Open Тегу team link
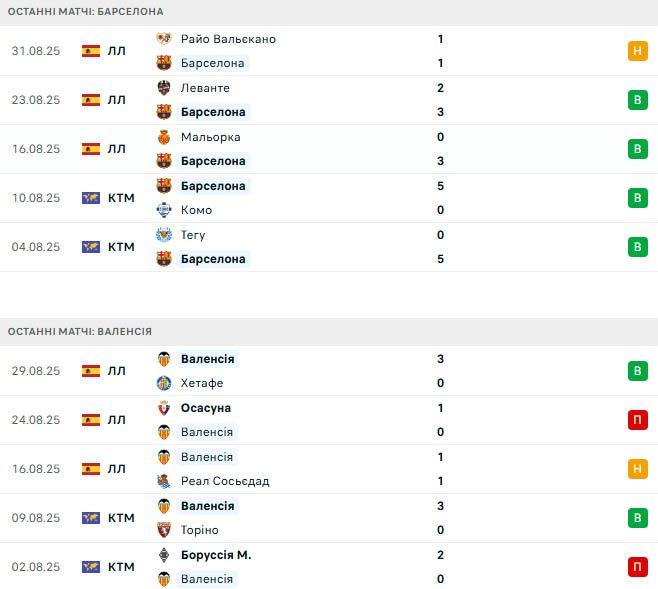This screenshot has height=589, width=658. (194, 235)
